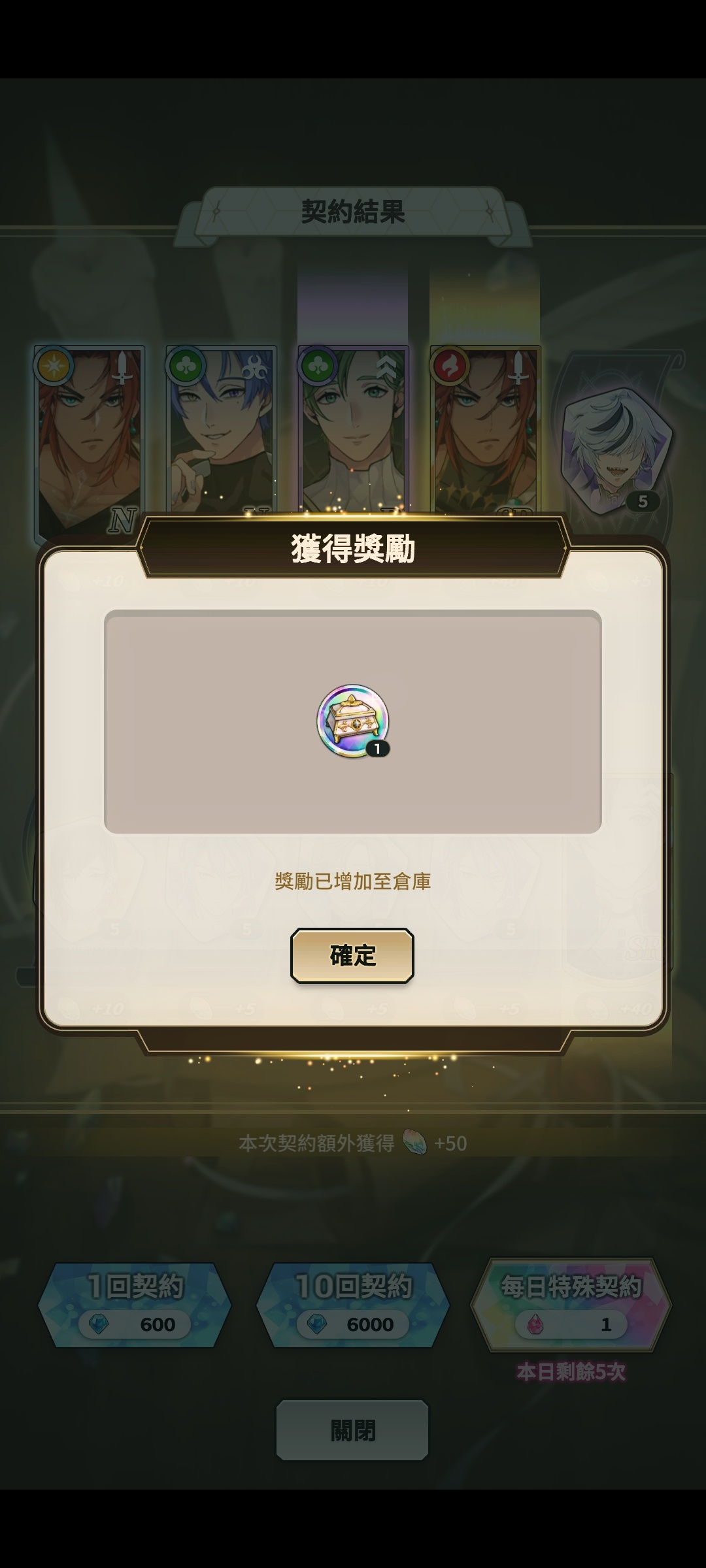Select the 10回契約 6000 gems option
This screenshot has width=706, height=1568.
(x=352, y=1305)
